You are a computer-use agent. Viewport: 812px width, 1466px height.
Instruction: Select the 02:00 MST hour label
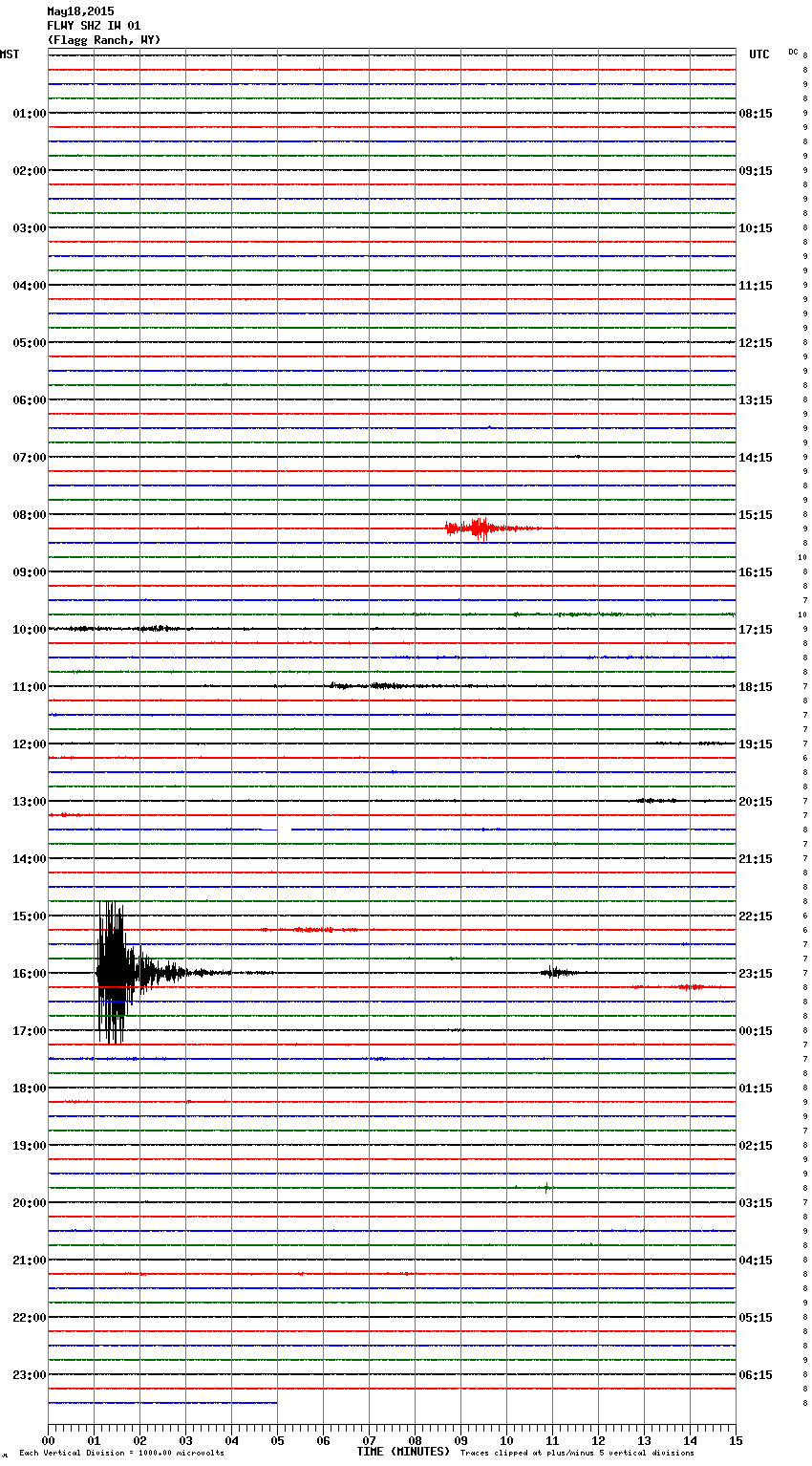click(x=29, y=171)
